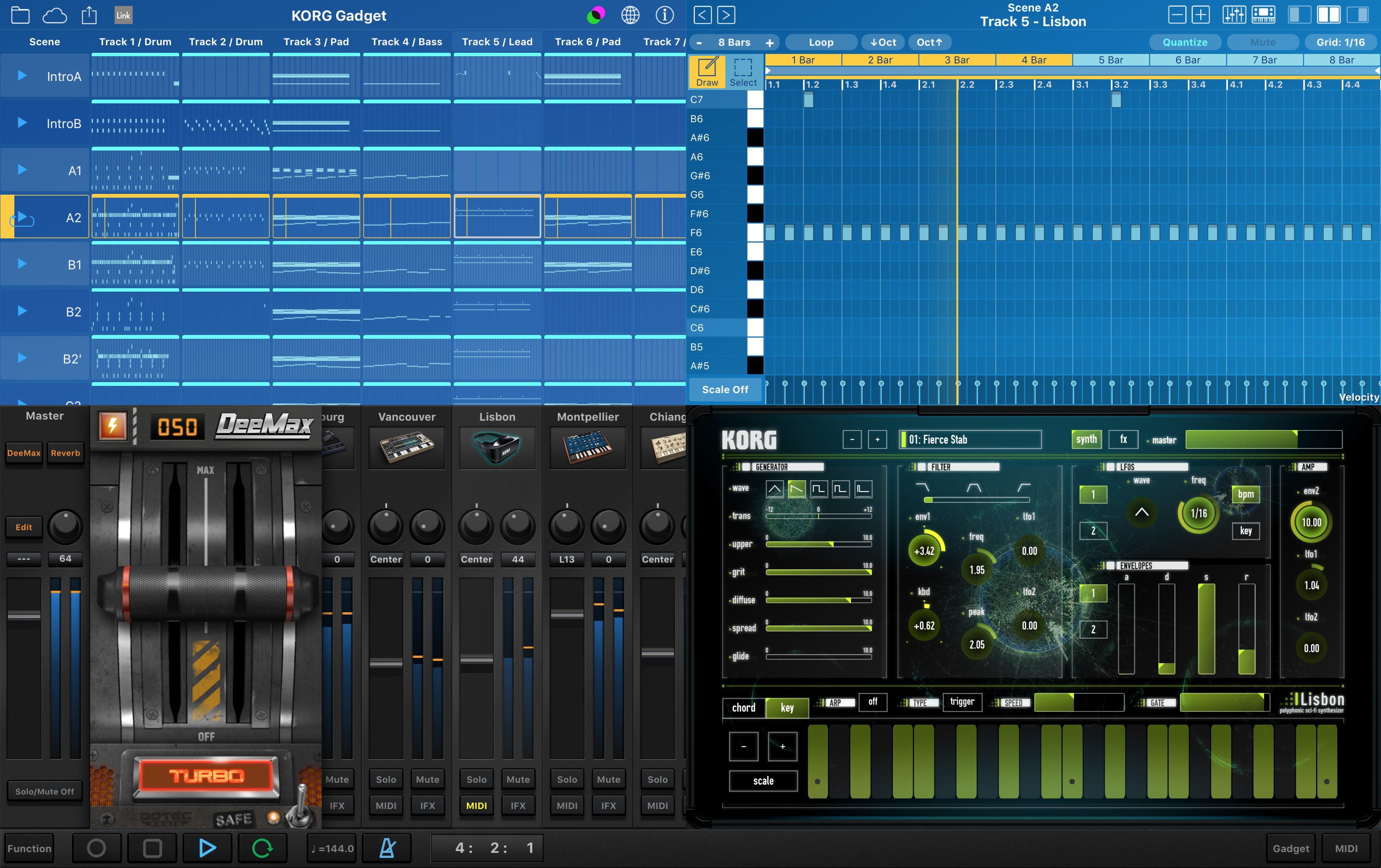Viewport: 1381px width, 868px height.
Task: Open the tempo 144.0 setting
Action: tap(332, 848)
